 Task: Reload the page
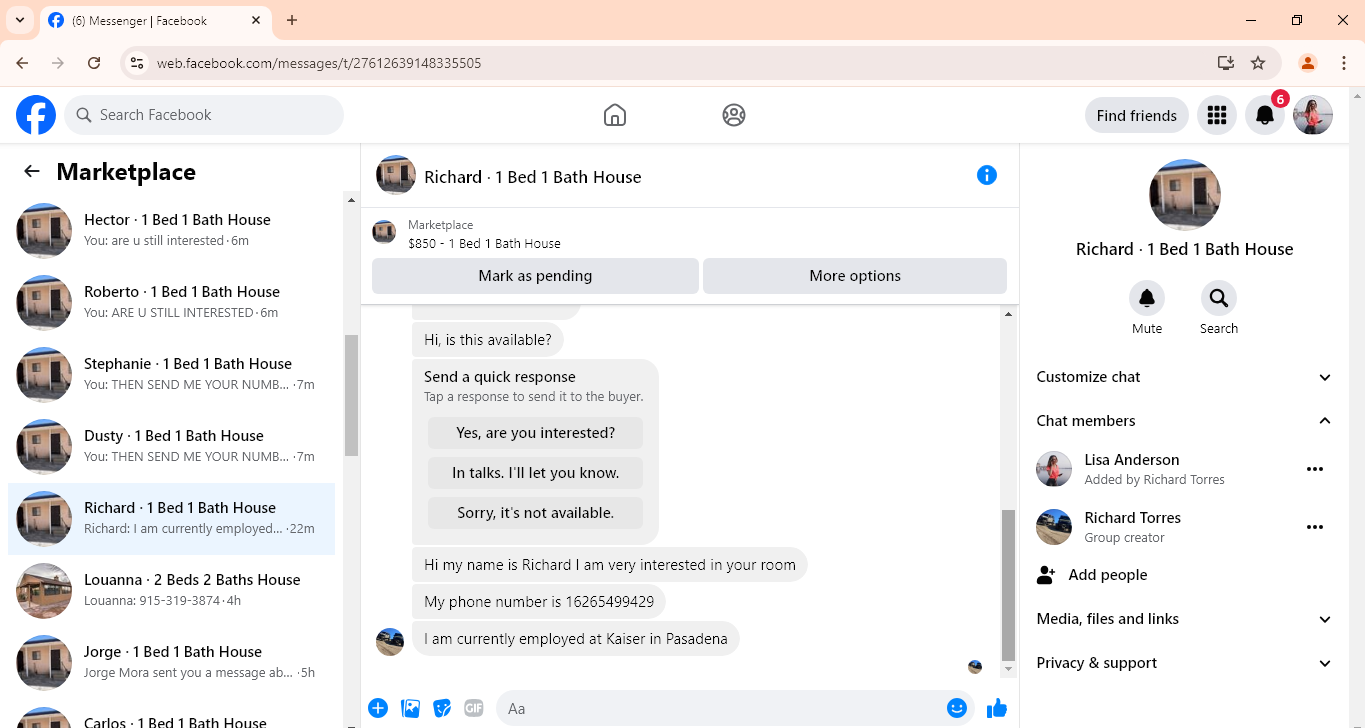click(x=94, y=63)
